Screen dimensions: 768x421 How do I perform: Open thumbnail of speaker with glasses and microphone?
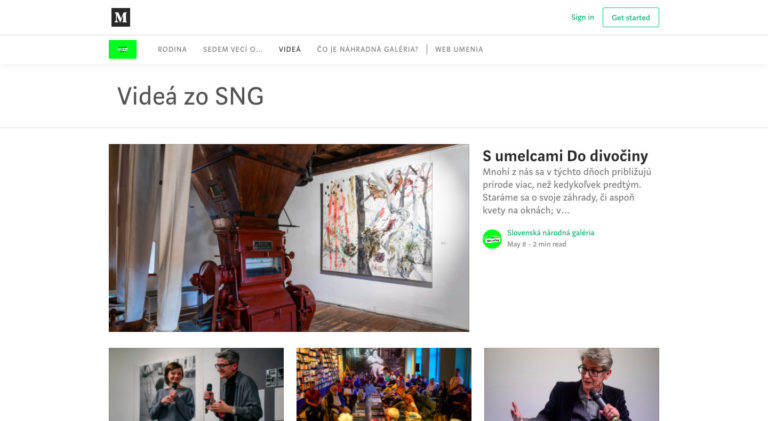tap(572, 384)
